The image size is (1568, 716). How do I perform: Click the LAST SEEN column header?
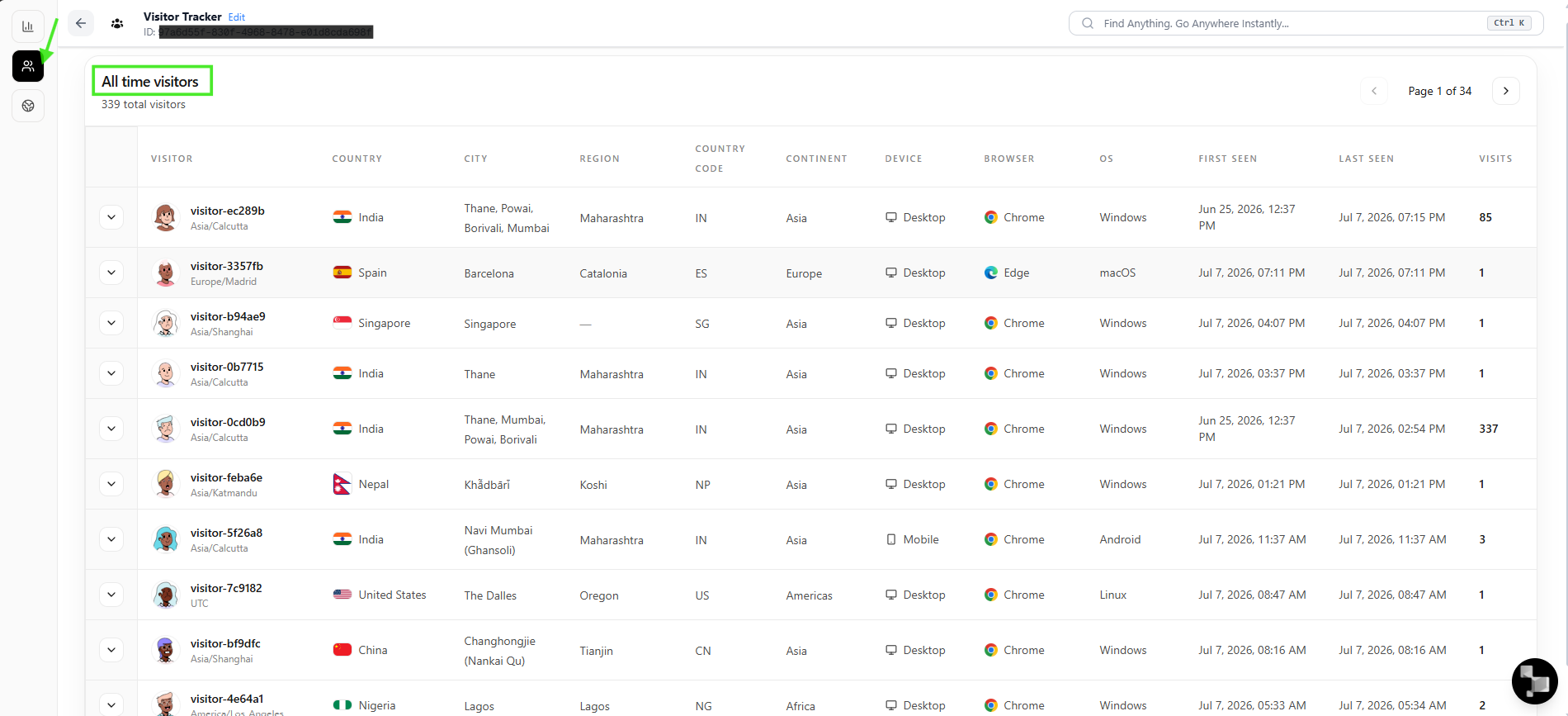[1366, 159]
